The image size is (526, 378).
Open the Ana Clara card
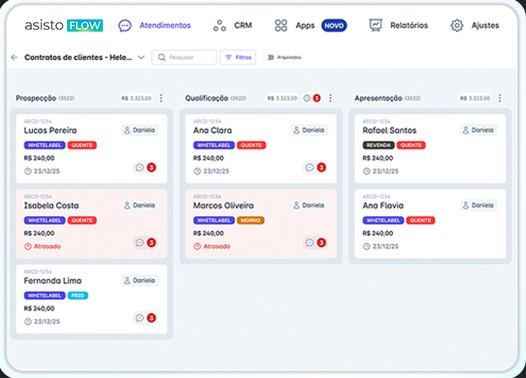click(x=261, y=149)
